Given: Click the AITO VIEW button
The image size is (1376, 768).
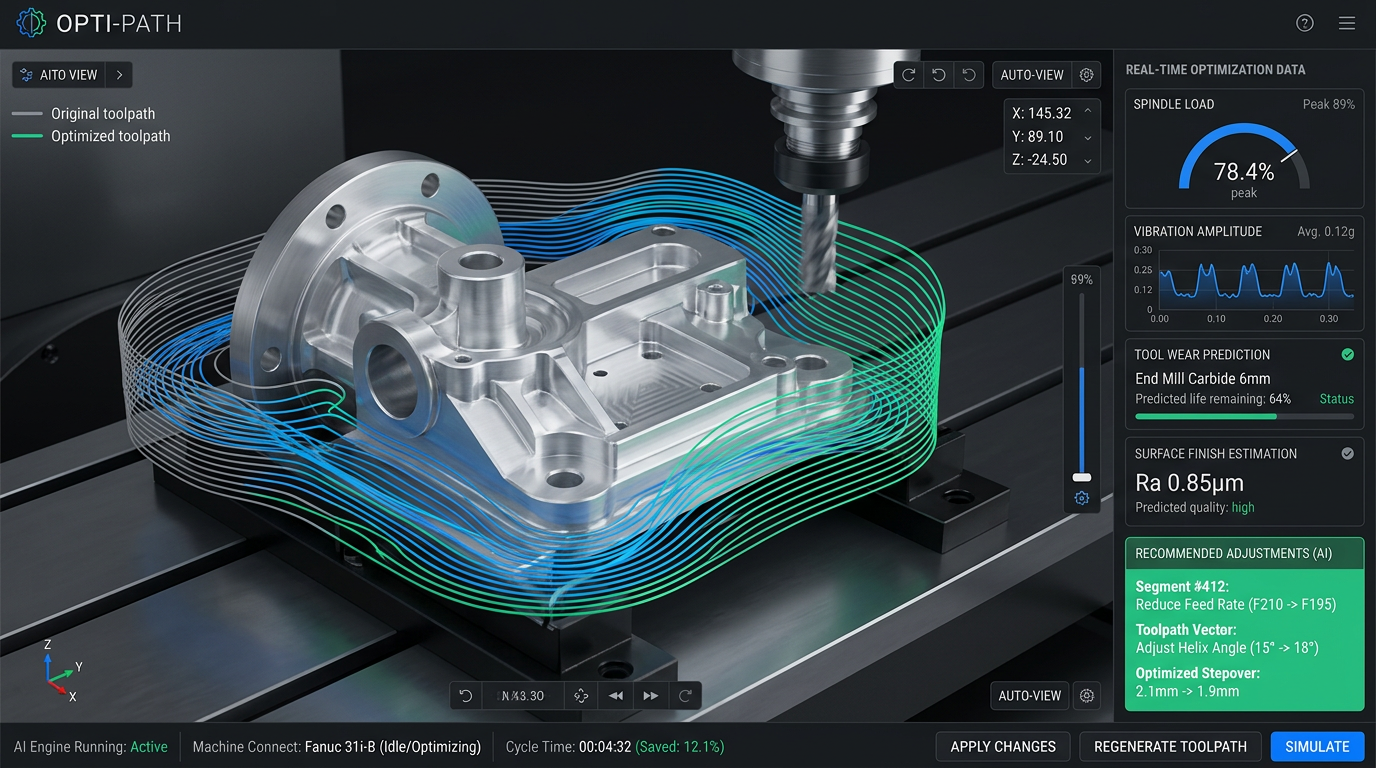Looking at the screenshot, I should pyautogui.click(x=59, y=75).
